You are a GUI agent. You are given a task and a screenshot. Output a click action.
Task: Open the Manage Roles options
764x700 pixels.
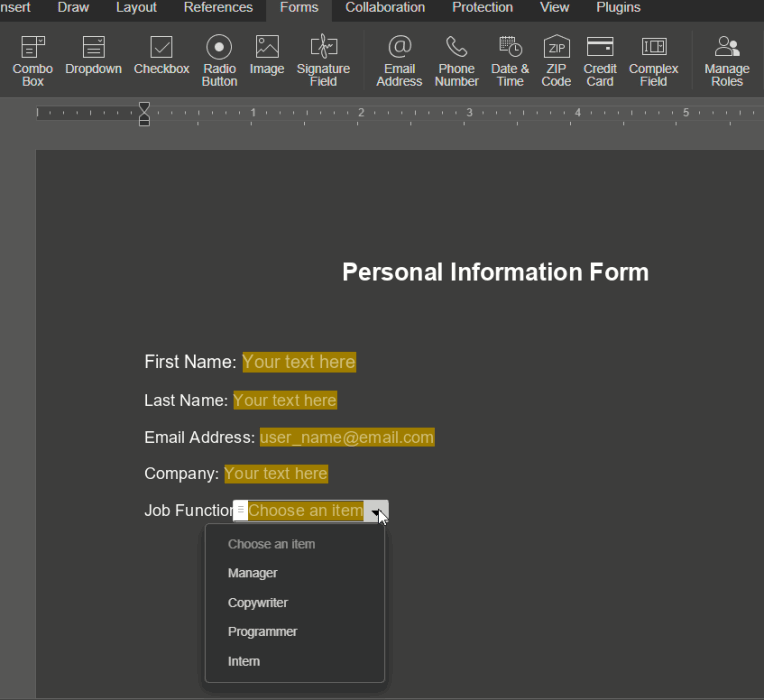727,61
